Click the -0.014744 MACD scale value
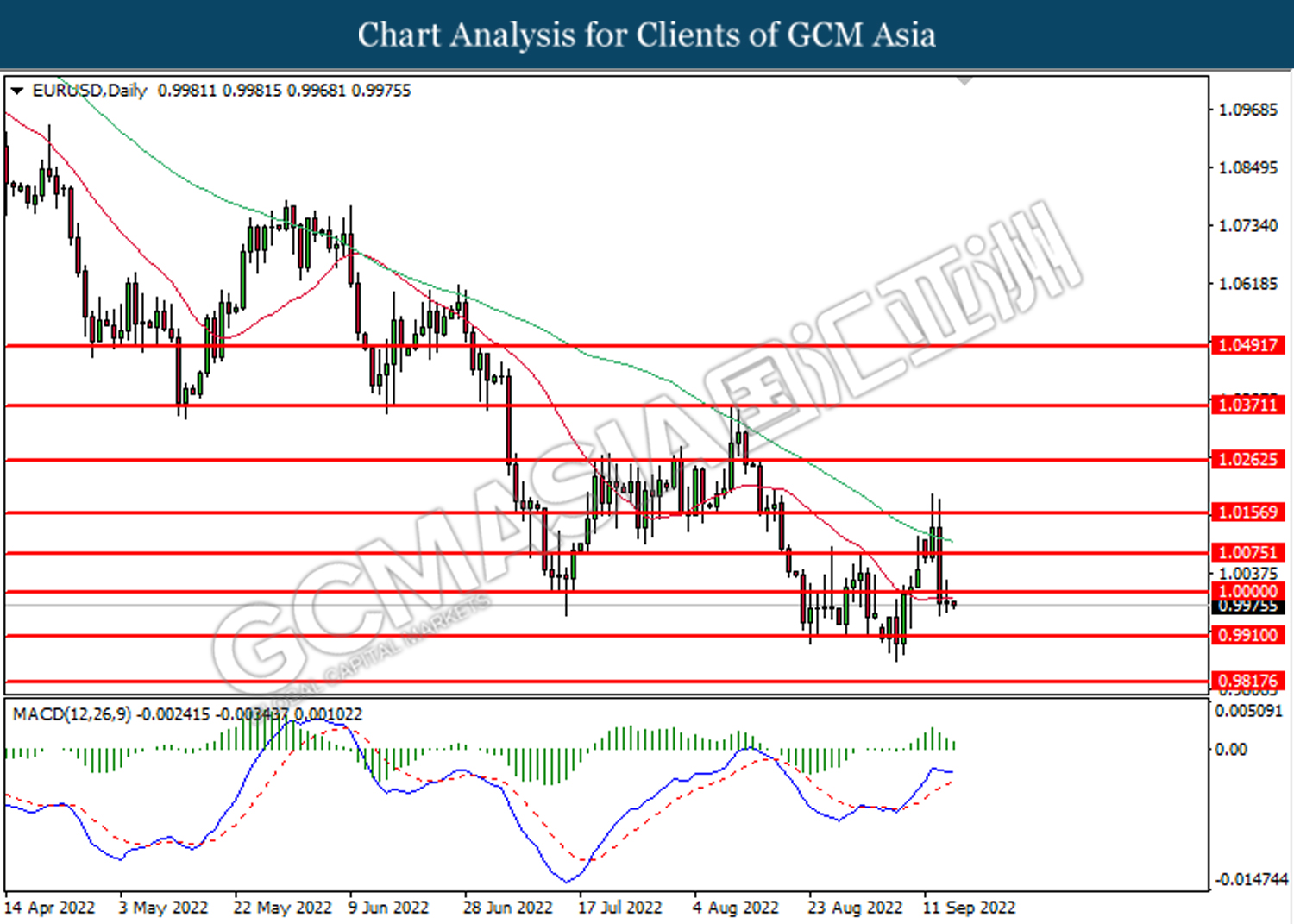Viewport: 1294px width, 924px height. tap(1251, 879)
